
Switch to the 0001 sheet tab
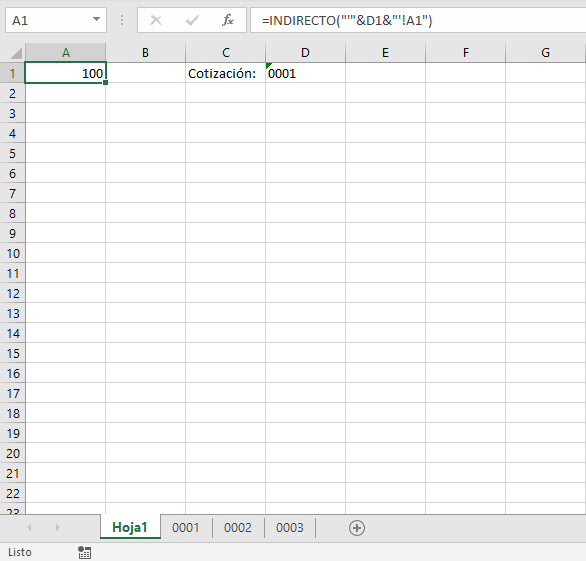coord(186,528)
